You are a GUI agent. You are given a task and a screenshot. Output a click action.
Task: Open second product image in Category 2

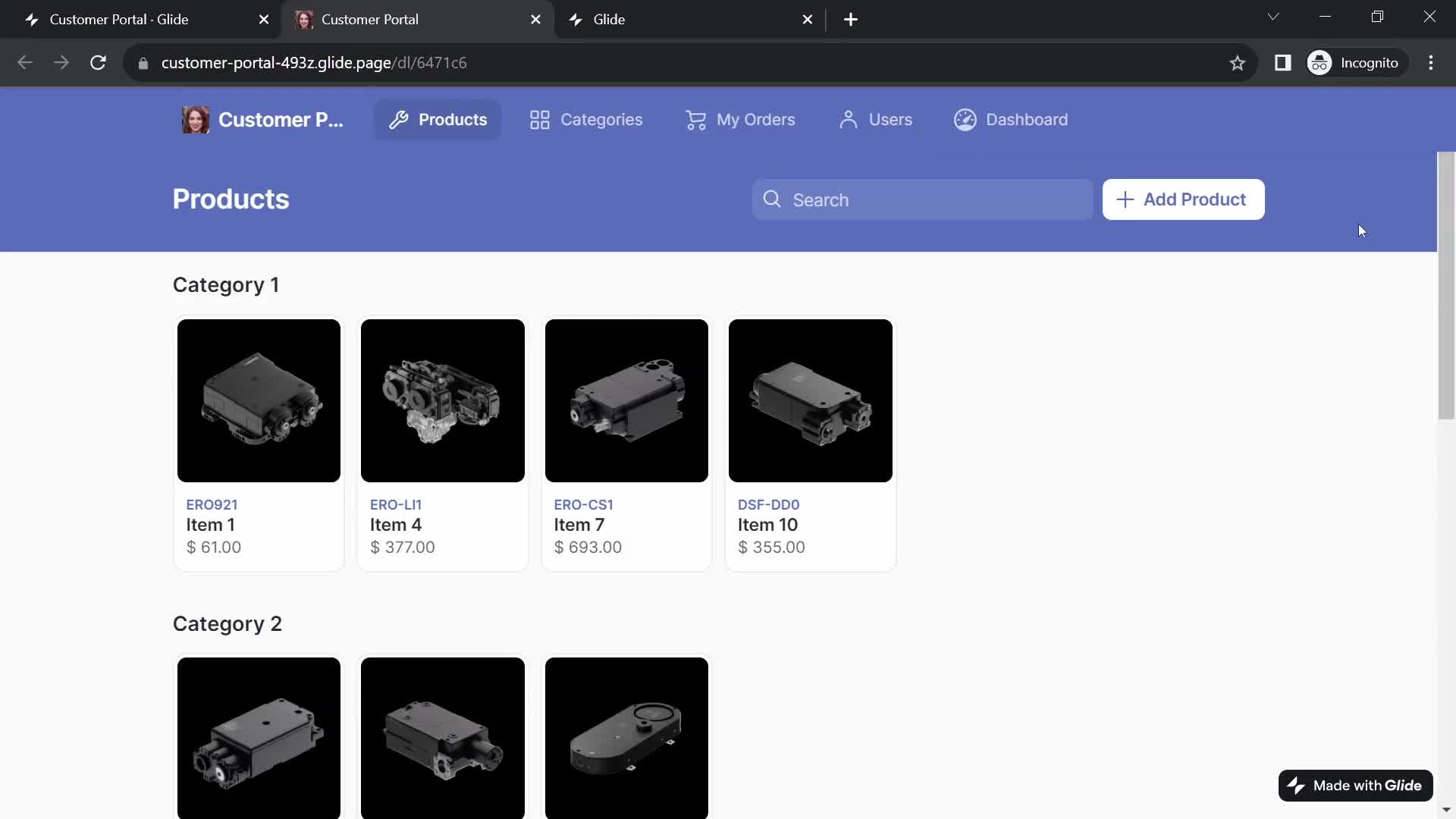click(443, 738)
